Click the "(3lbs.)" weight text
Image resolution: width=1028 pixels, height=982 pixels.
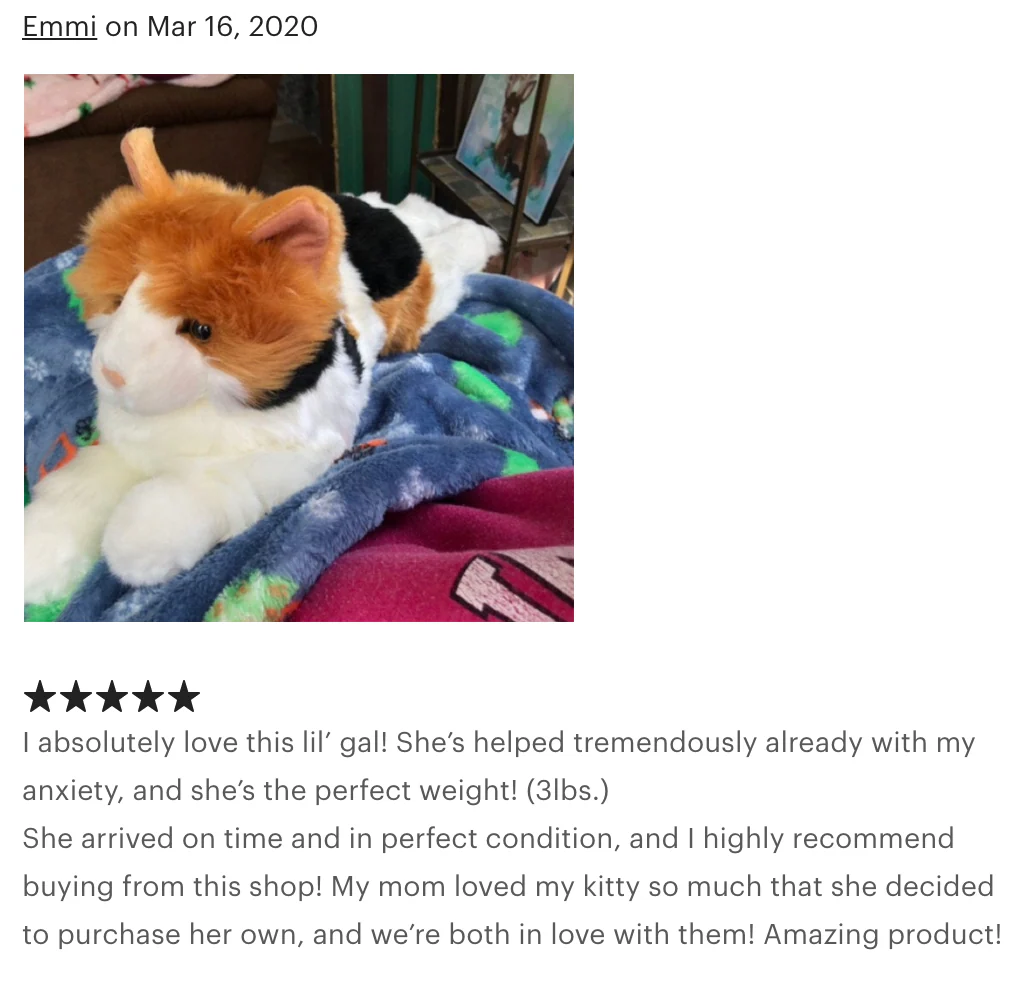coord(568,791)
